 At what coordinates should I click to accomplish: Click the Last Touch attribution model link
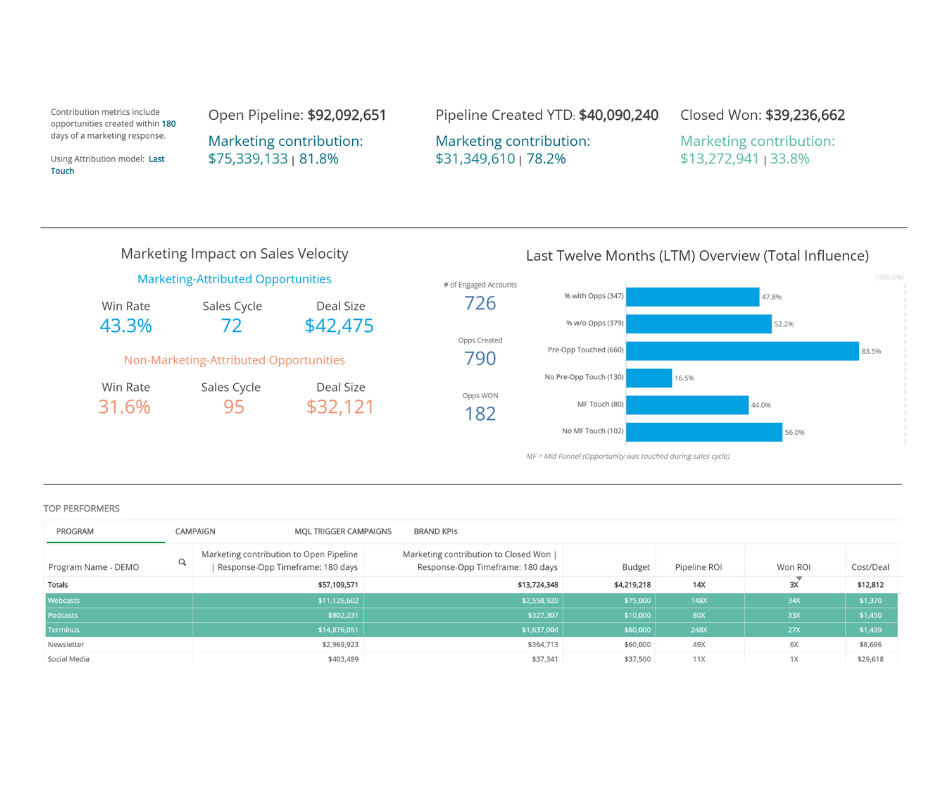tap(108, 165)
